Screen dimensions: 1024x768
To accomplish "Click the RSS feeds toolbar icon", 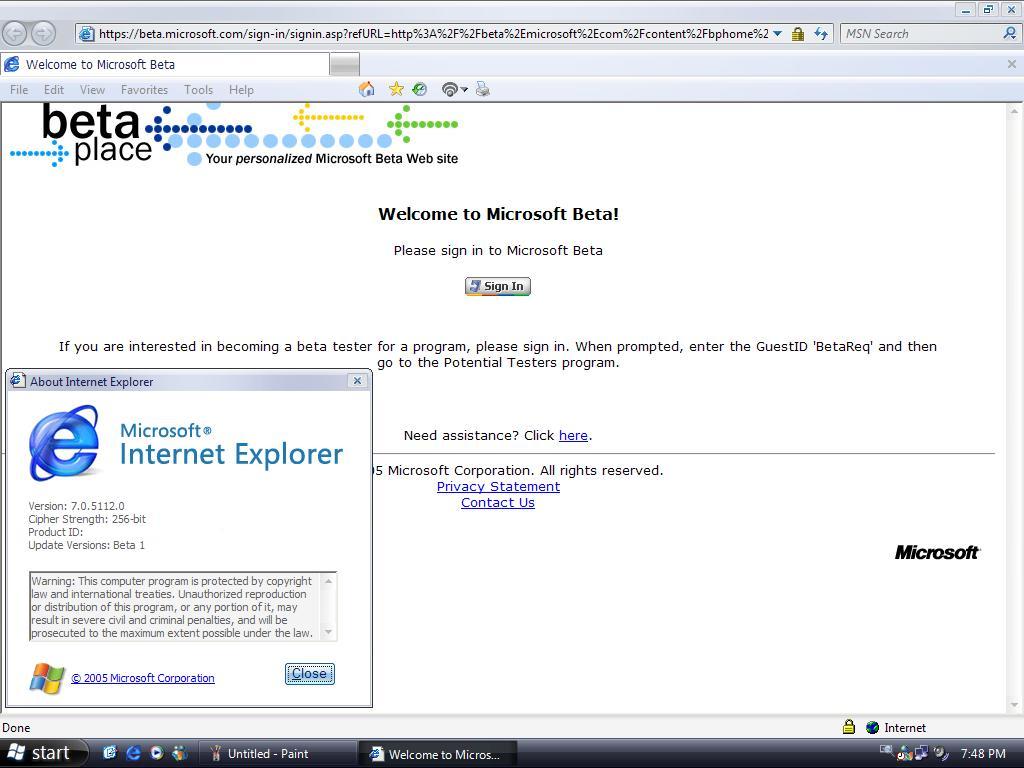I will pos(449,89).
